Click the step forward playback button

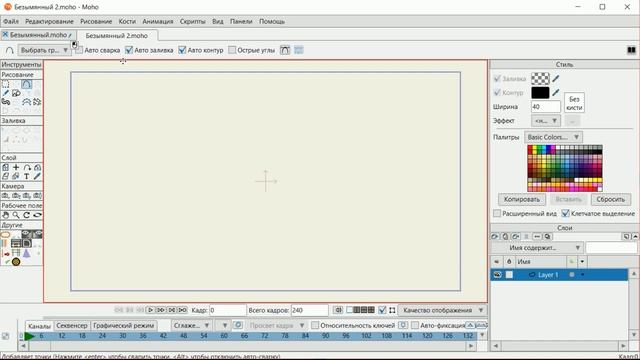161,310
